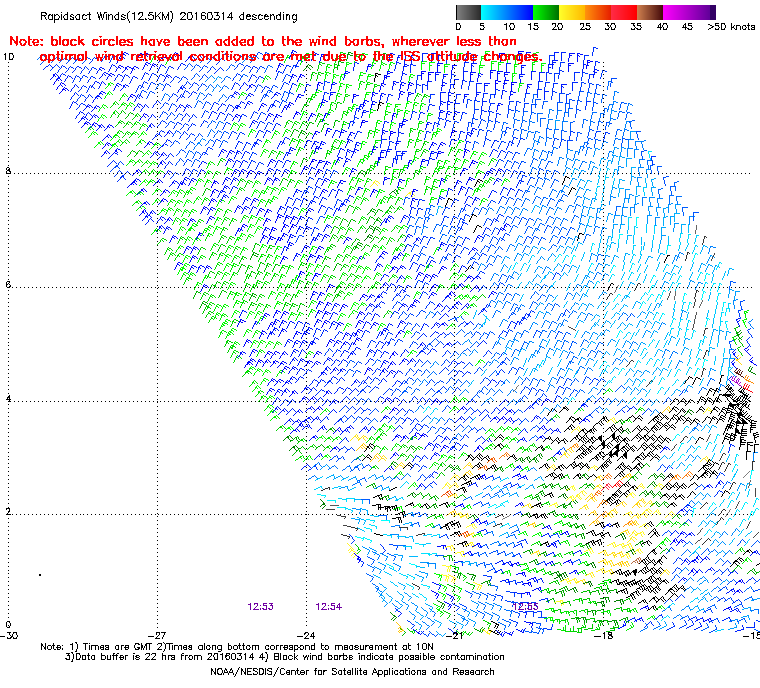Click the latitude 6 axis label
Image resolution: width=760 pixels, height=688 pixels.
8,285
